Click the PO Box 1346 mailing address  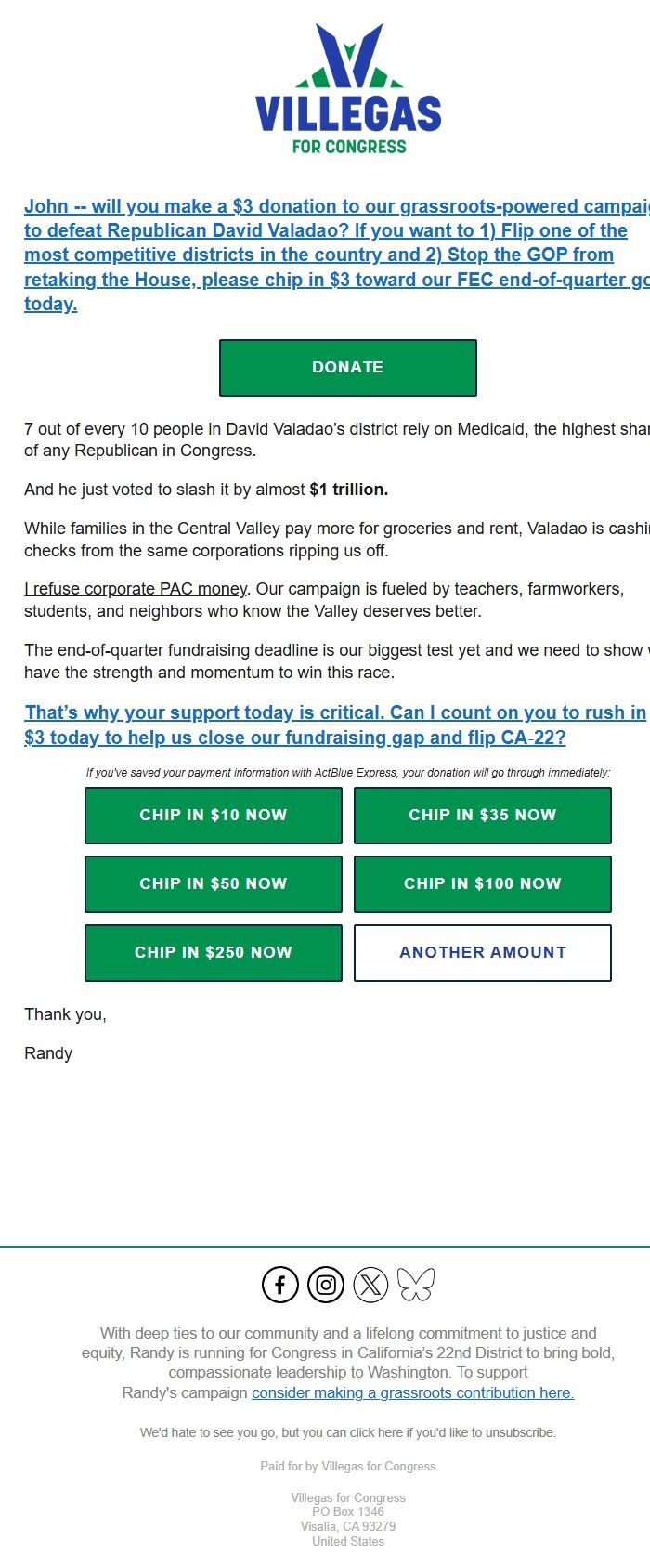tap(348, 1511)
